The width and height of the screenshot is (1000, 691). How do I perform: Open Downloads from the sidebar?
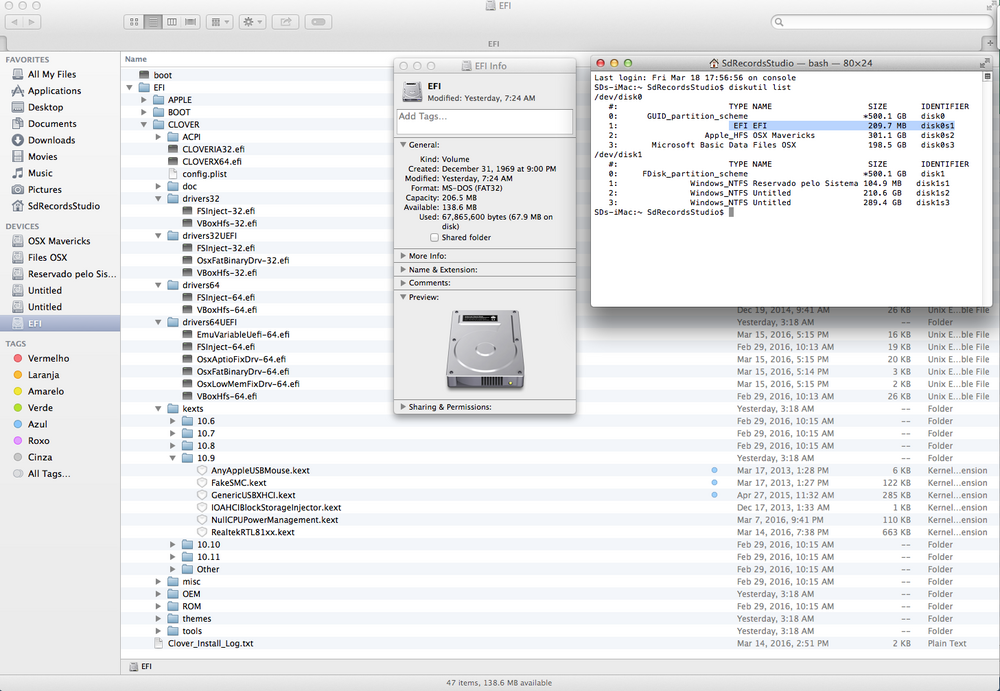click(51, 140)
